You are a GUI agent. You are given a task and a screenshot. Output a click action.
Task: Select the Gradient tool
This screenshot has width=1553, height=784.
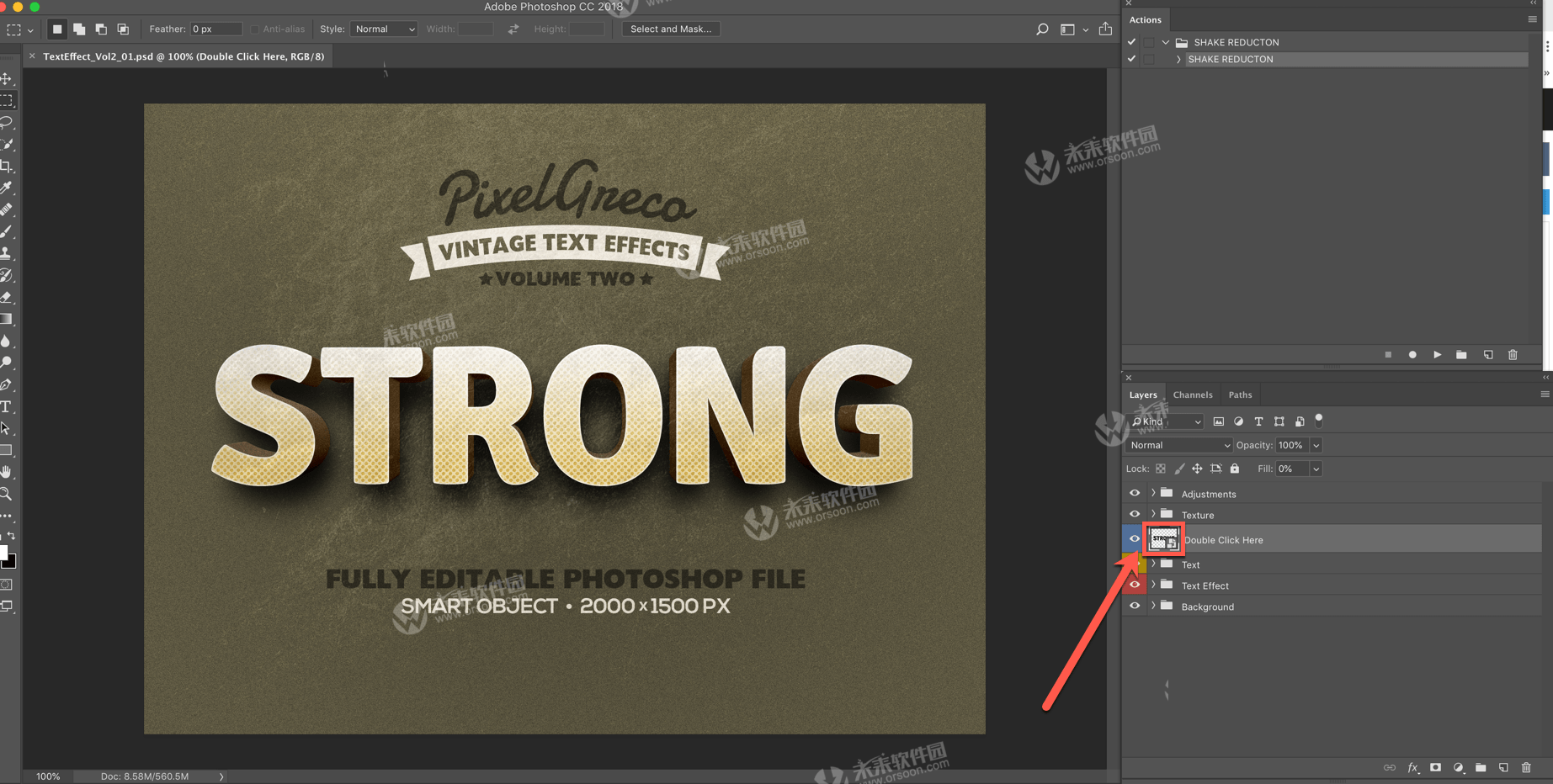pos(7,319)
